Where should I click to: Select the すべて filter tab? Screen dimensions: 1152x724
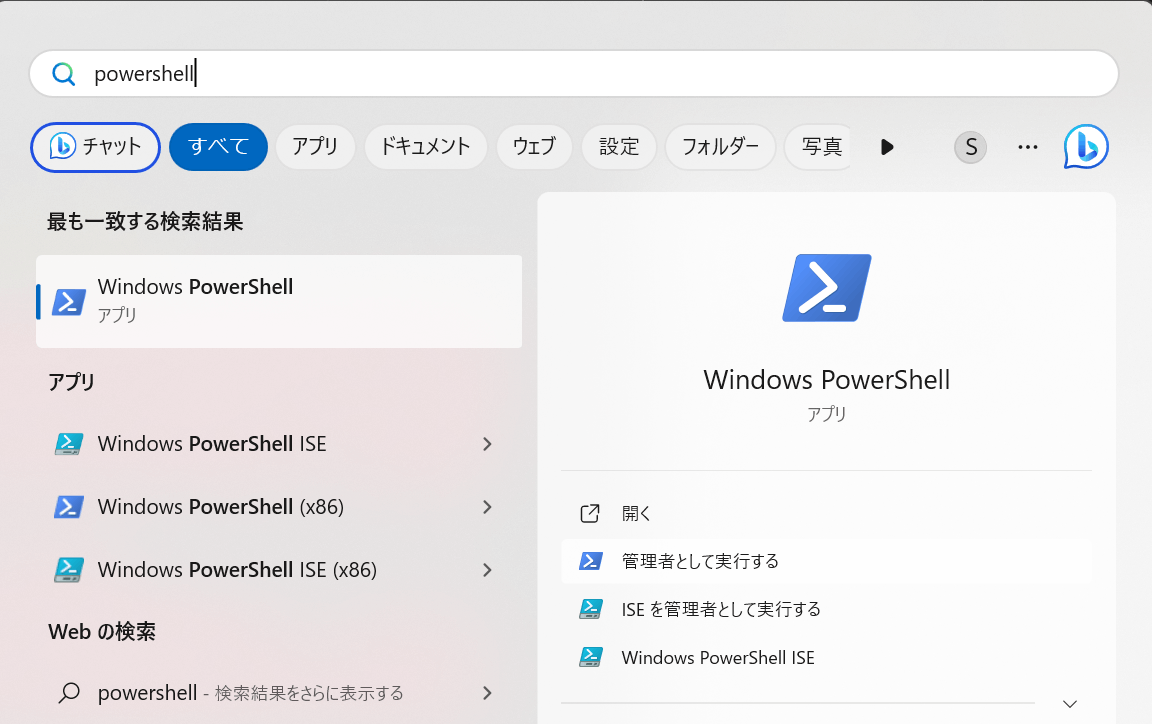click(218, 147)
